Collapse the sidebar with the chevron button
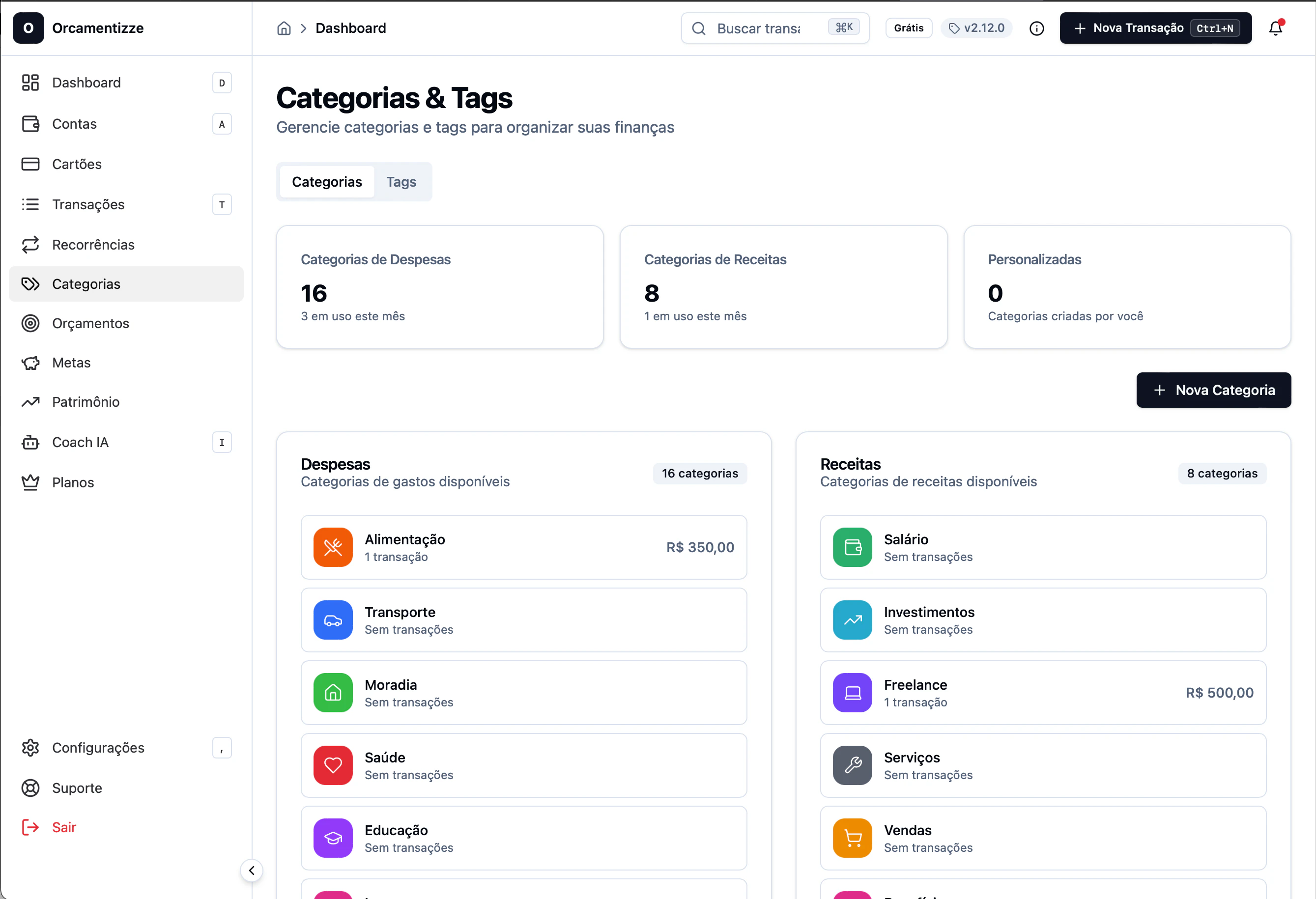1316x899 pixels. [252, 870]
